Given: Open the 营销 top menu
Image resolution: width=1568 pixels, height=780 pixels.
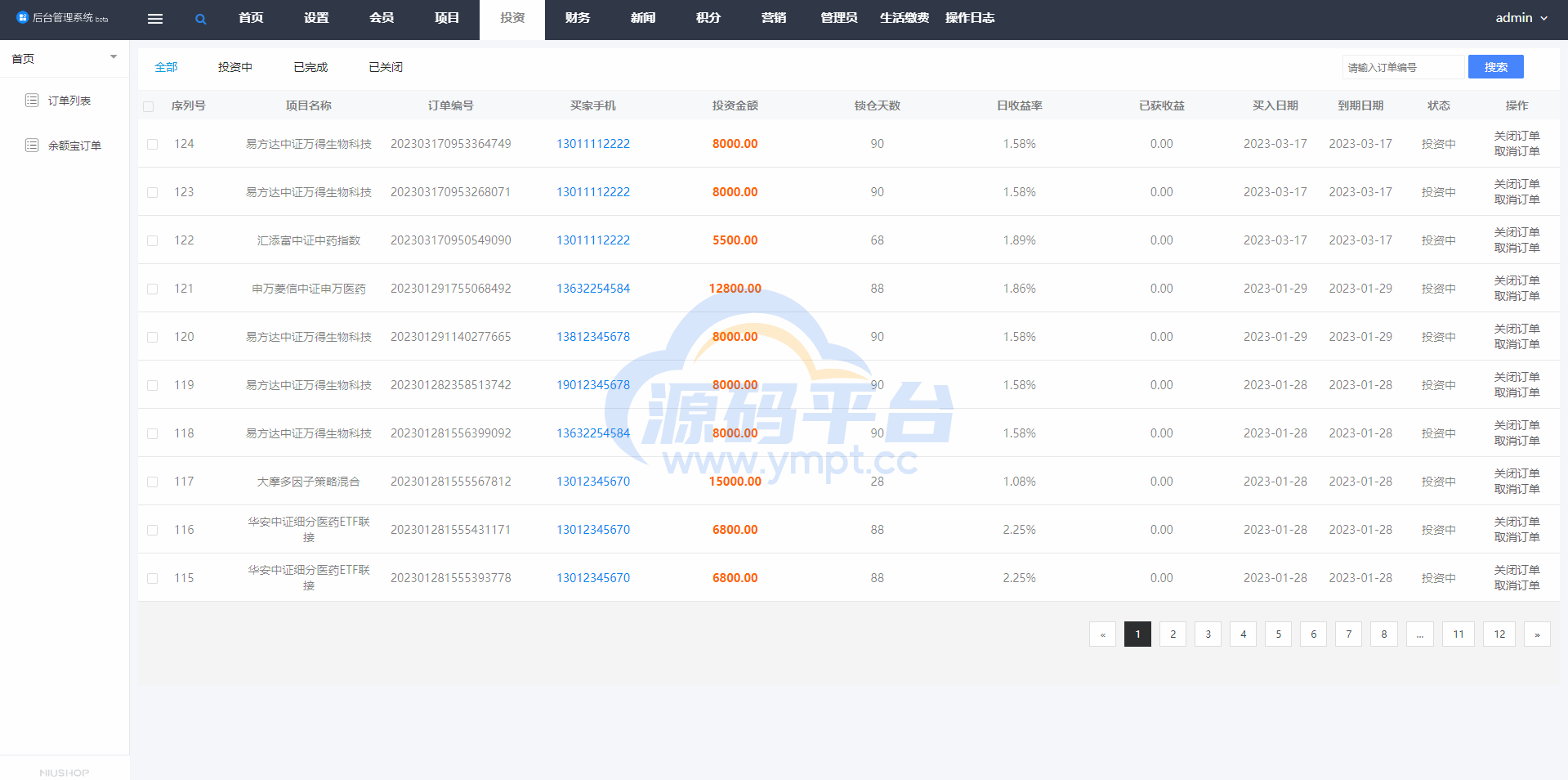Looking at the screenshot, I should click(x=774, y=18).
